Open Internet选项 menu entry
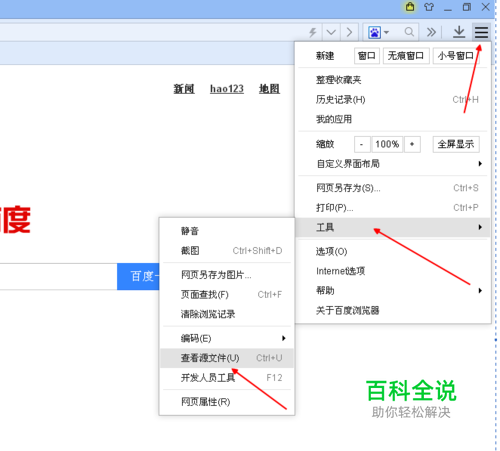Image resolution: width=500 pixels, height=451 pixels. (x=392, y=271)
